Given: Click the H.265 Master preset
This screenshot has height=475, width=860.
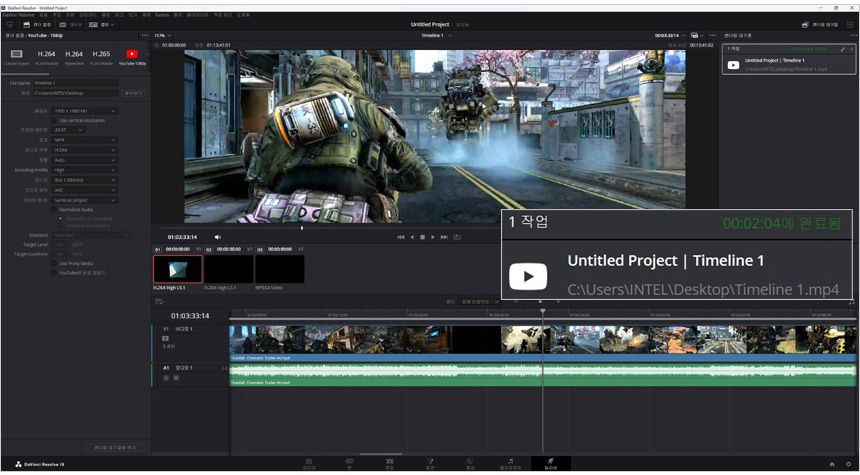Looking at the screenshot, I should [101, 56].
